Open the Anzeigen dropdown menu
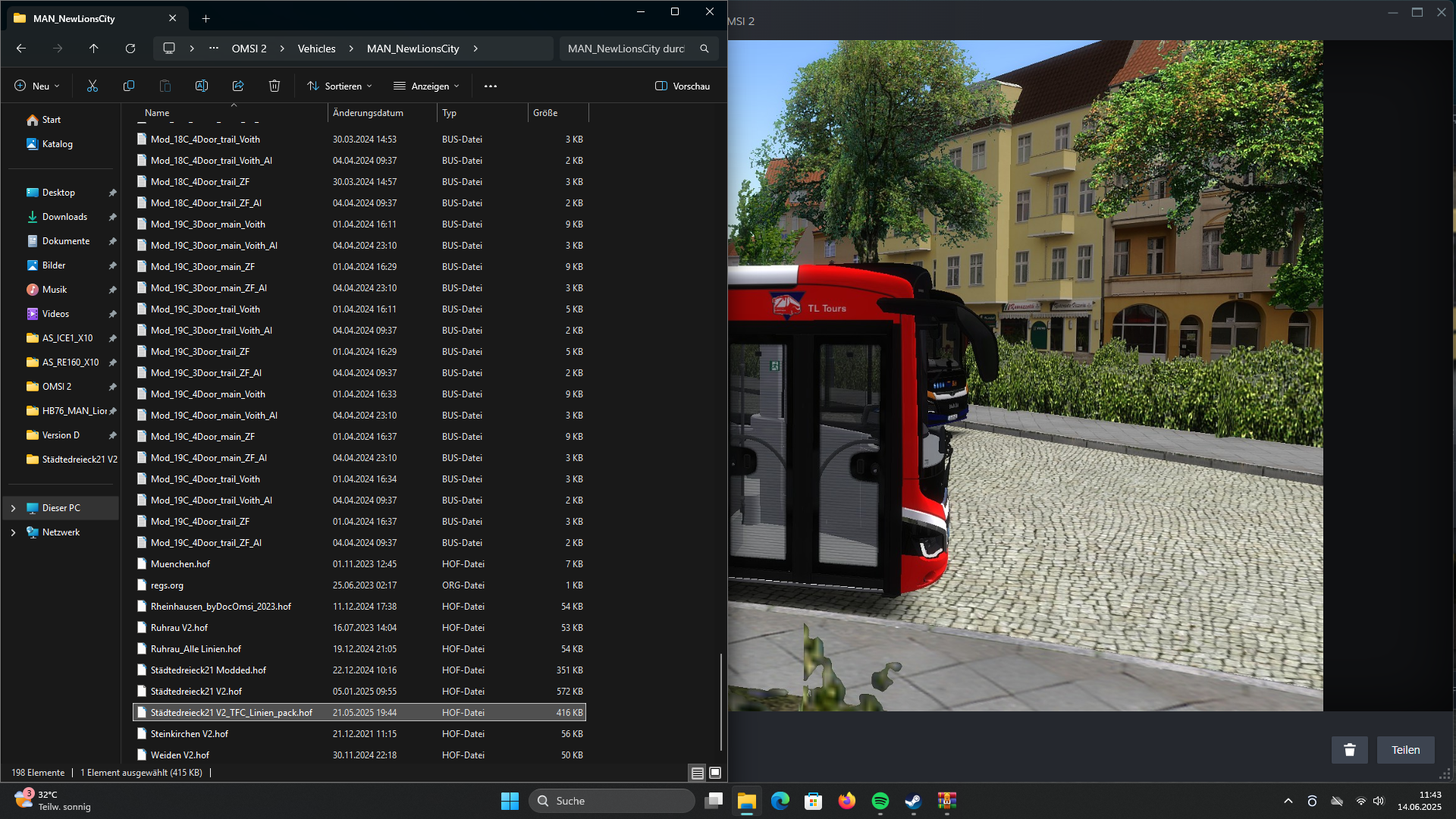 [x=426, y=86]
